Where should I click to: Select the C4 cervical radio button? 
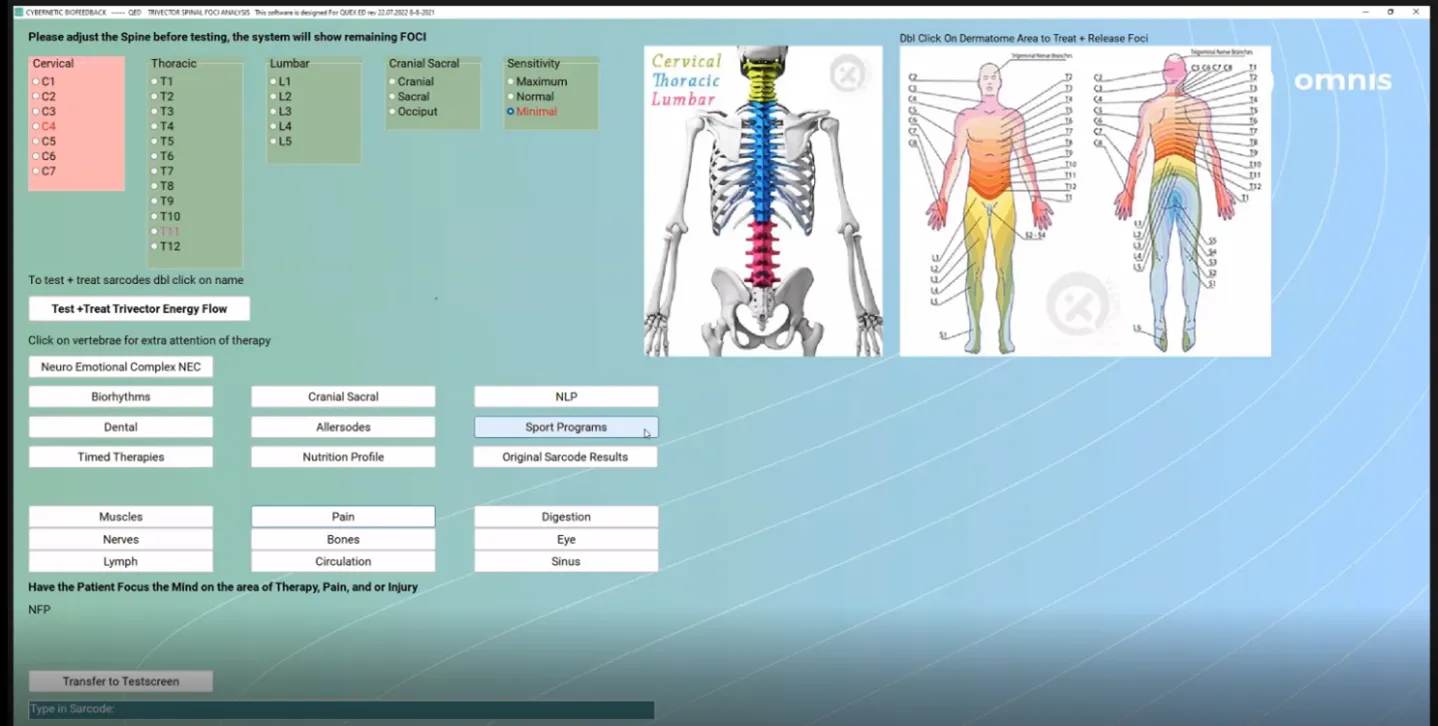[36, 127]
